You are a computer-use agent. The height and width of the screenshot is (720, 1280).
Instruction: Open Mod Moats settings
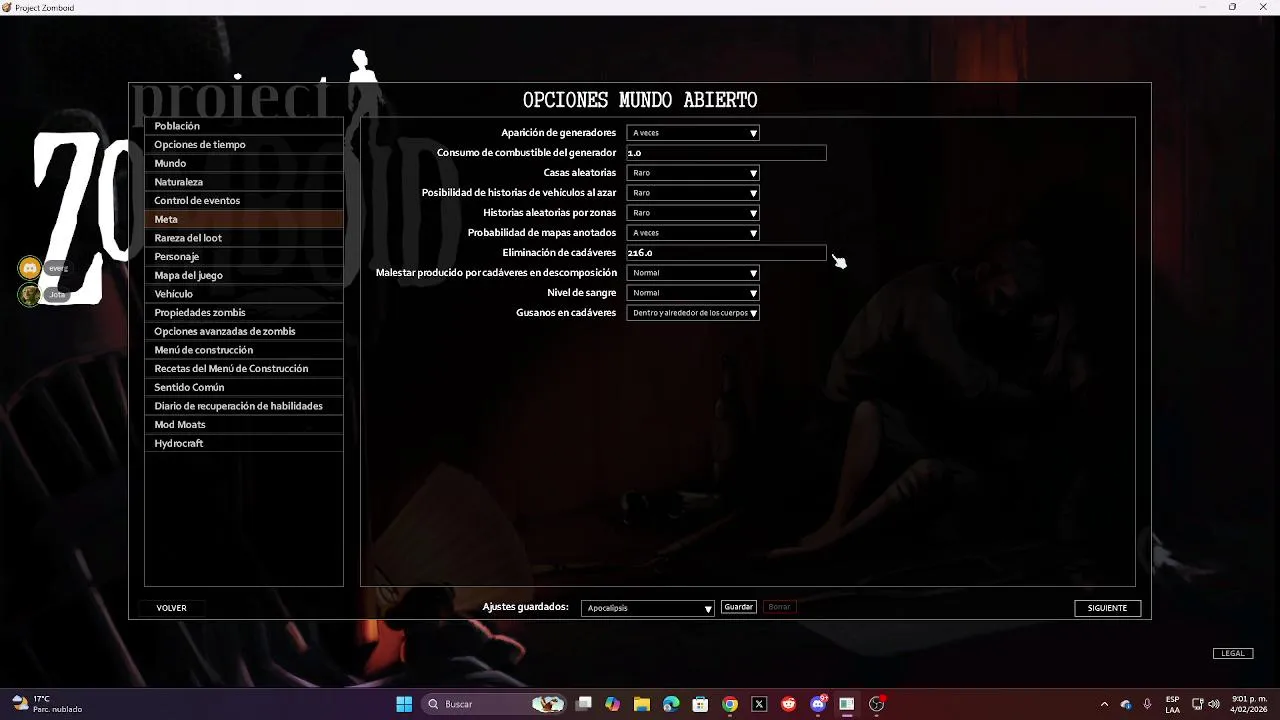coord(244,425)
